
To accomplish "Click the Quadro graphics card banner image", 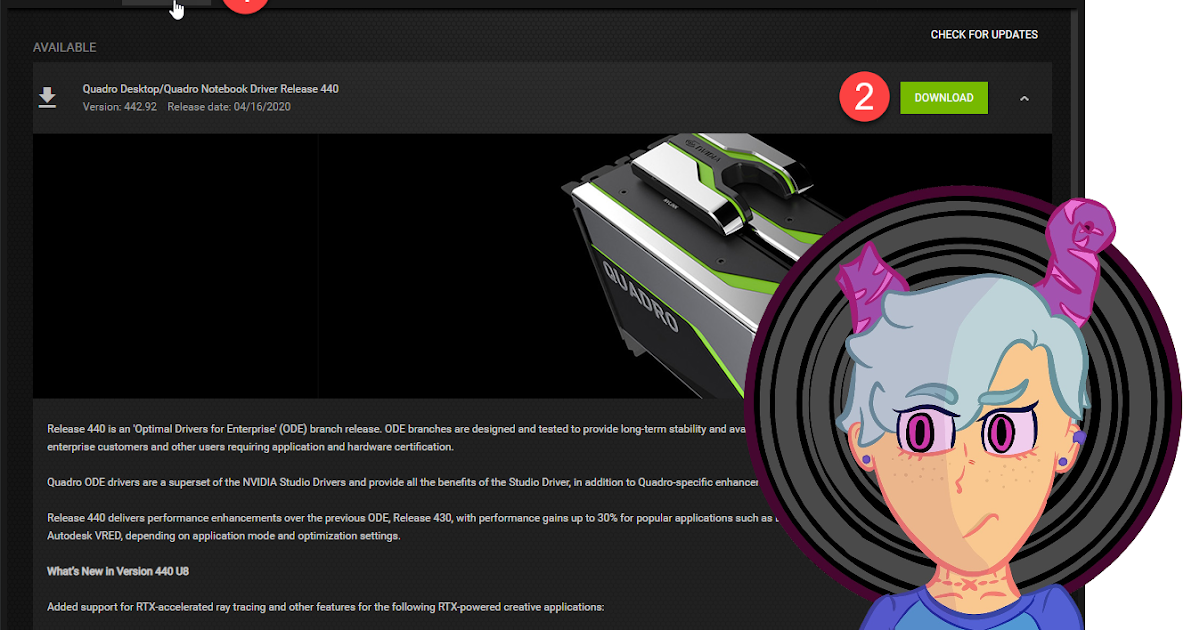I will (542, 266).
